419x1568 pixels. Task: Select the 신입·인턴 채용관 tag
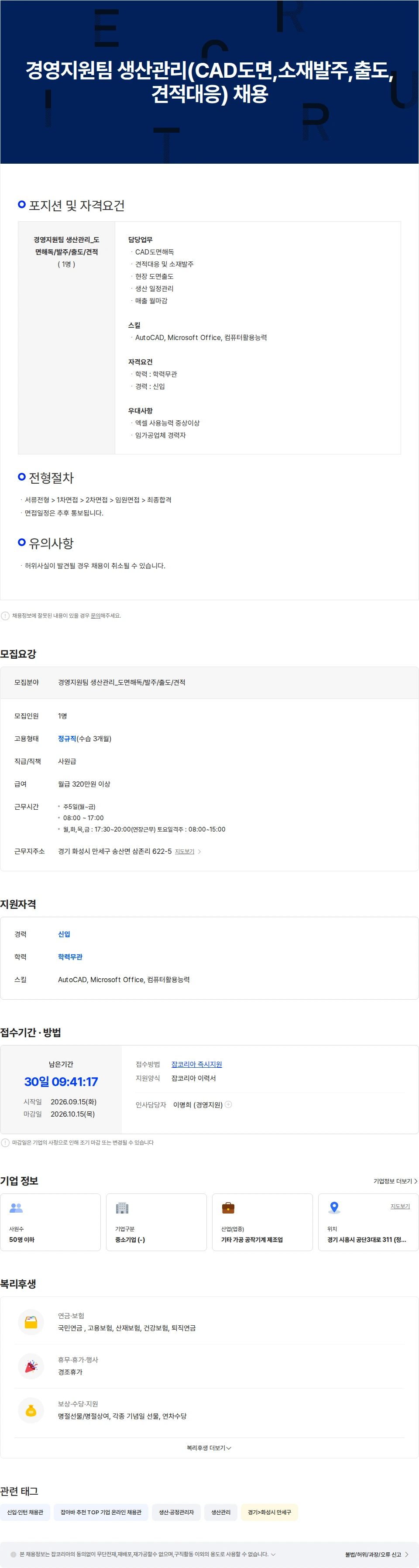click(25, 1512)
